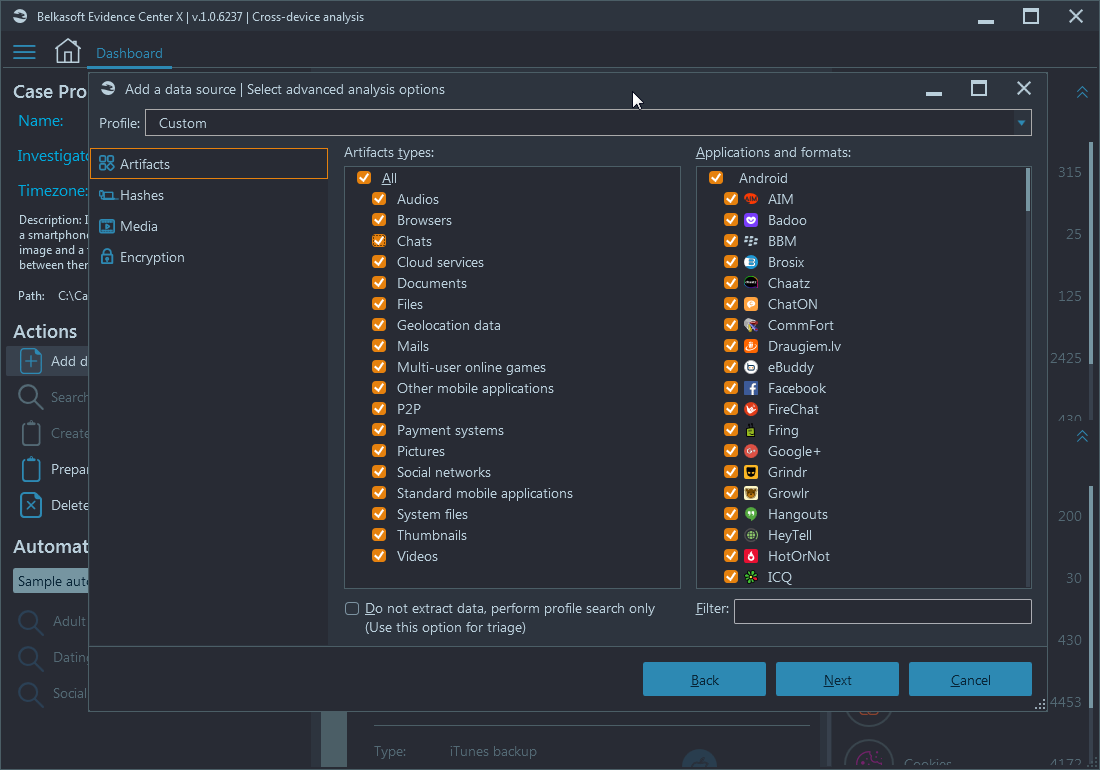Click the Sample automation button
Image resolution: width=1100 pixels, height=770 pixels.
tap(51, 581)
